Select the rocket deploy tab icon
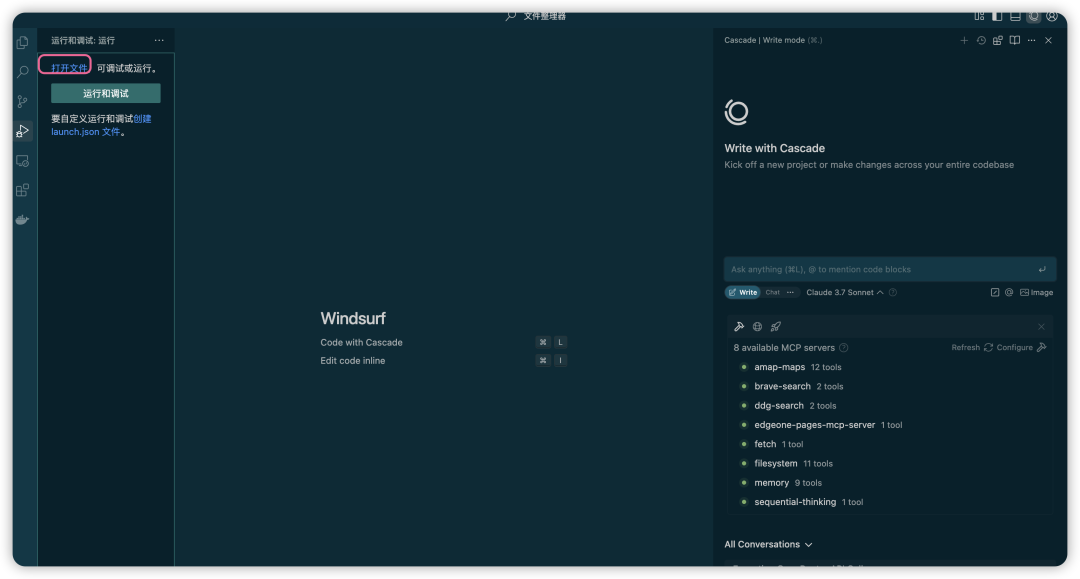The image size is (1080, 579). tap(776, 326)
